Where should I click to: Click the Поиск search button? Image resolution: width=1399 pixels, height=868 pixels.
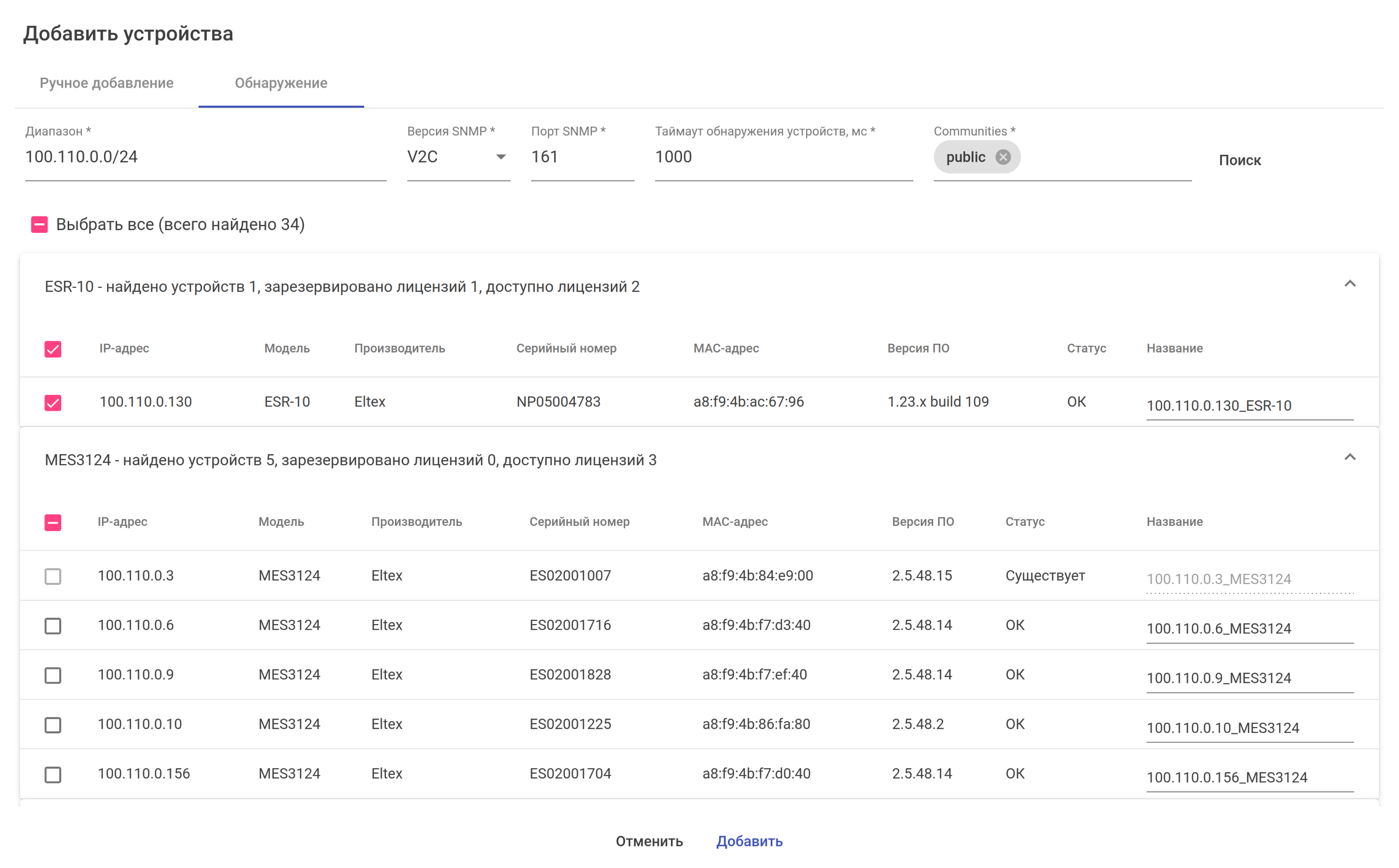point(1240,160)
